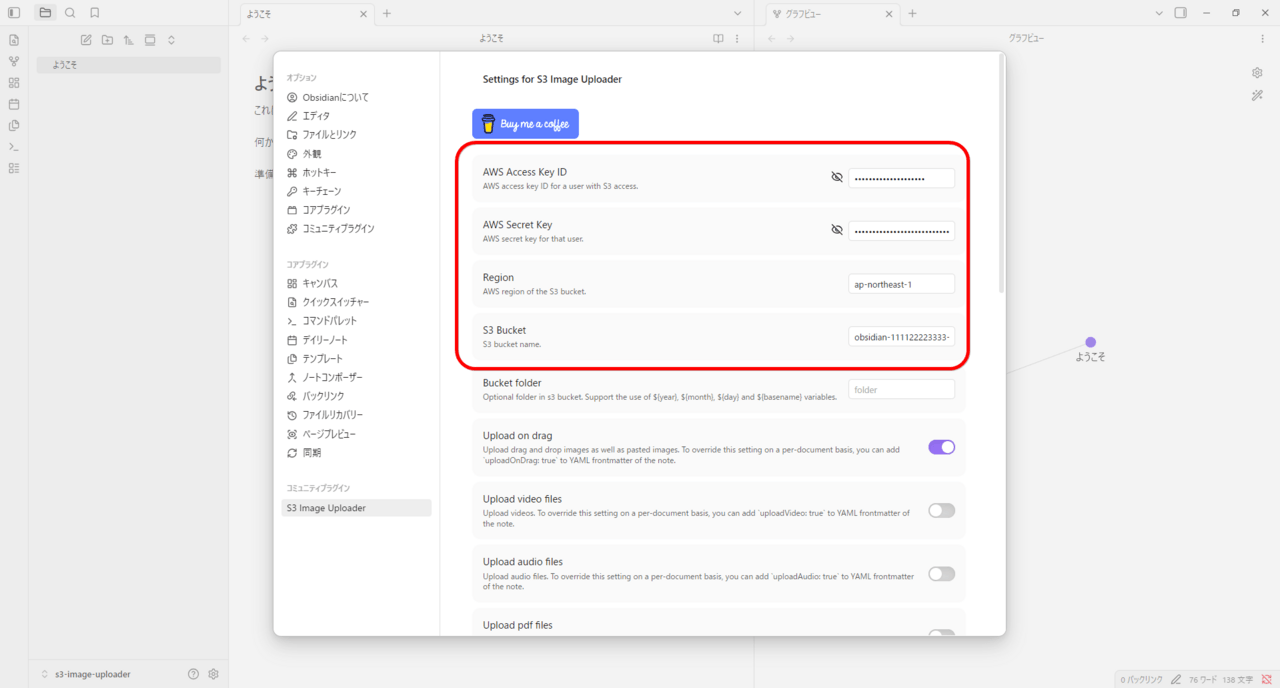The image size is (1280, 688).
Task: Click the auto-reveal current file icon
Action: click(x=150, y=40)
